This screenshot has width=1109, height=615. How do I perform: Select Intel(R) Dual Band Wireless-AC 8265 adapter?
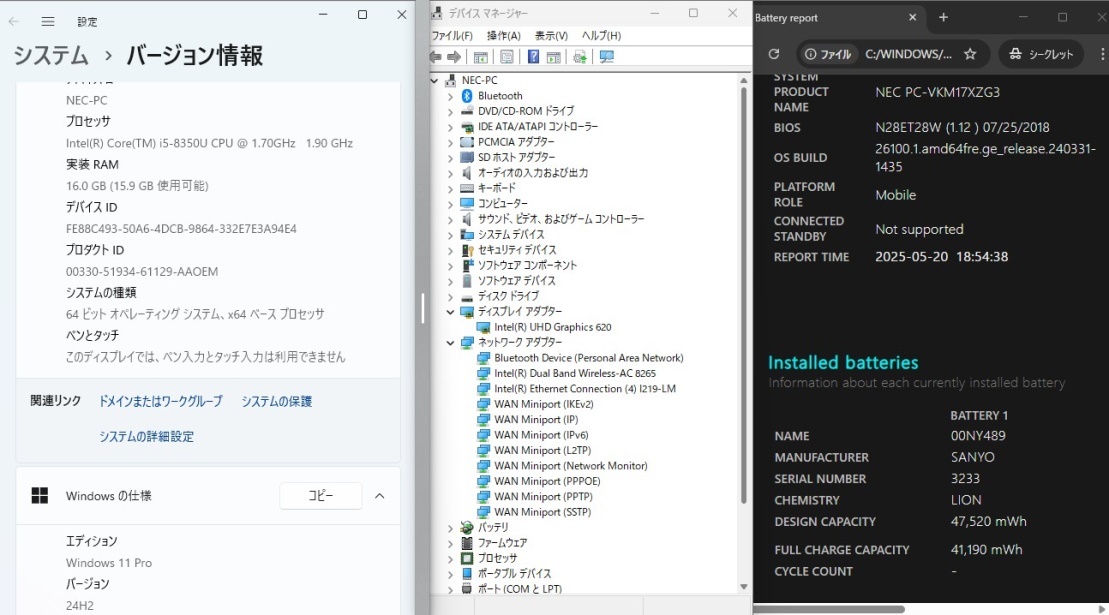[575, 373]
